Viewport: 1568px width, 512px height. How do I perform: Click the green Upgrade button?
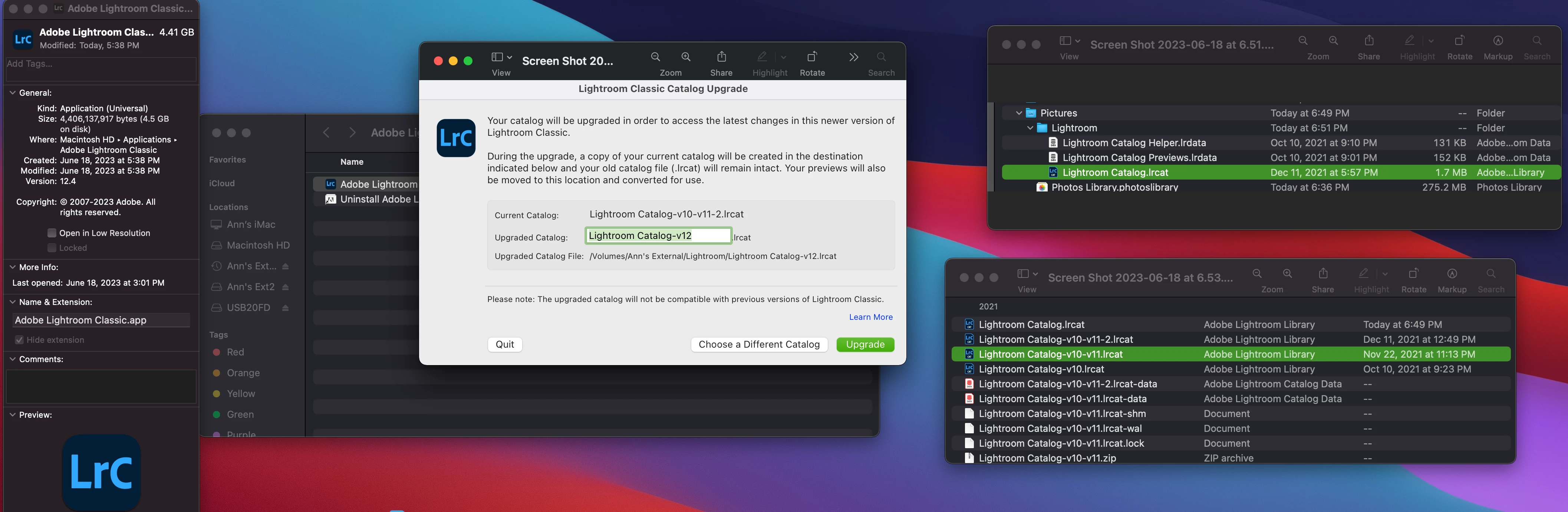pyautogui.click(x=864, y=345)
